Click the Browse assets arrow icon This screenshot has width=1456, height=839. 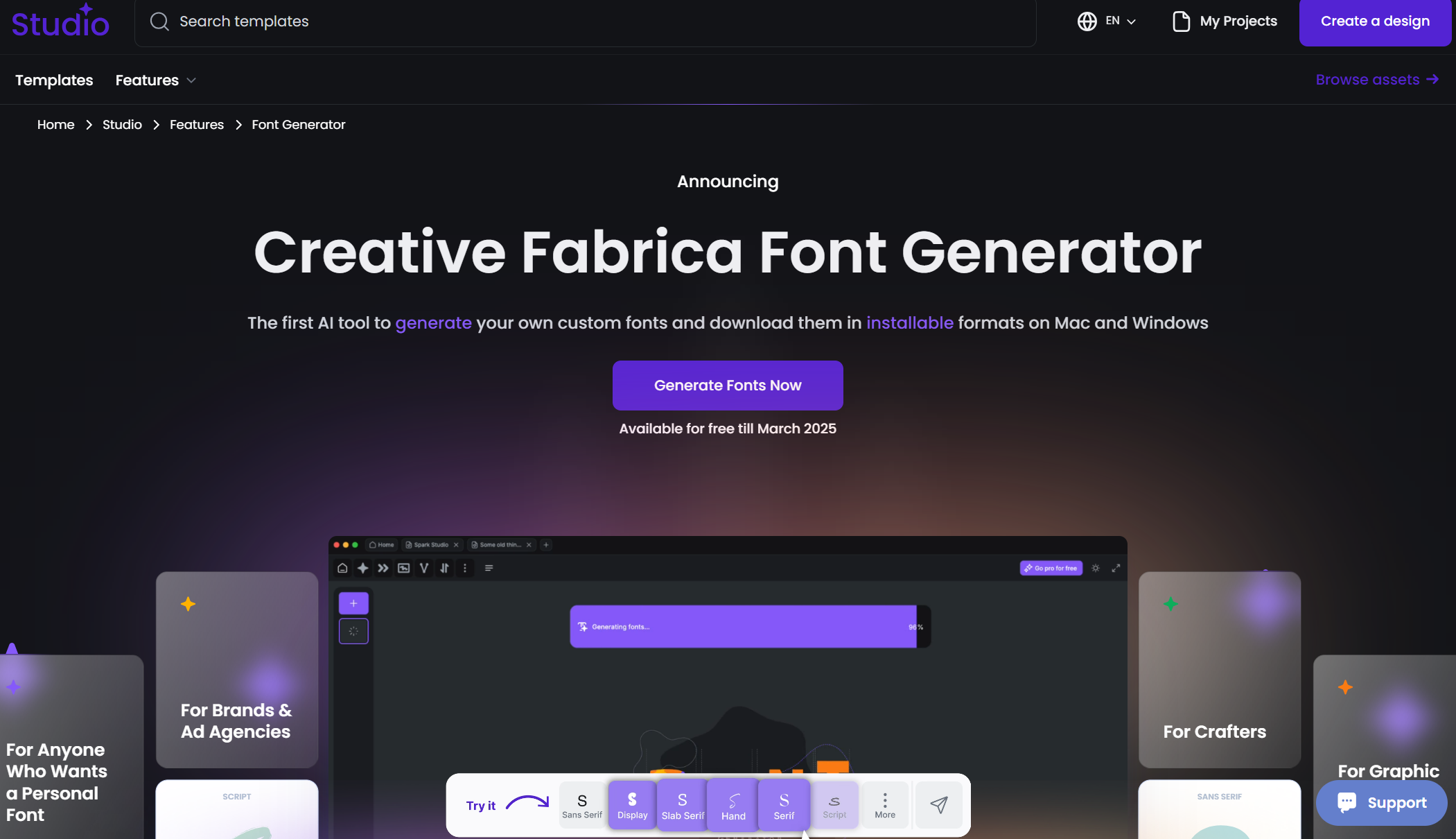(1433, 80)
